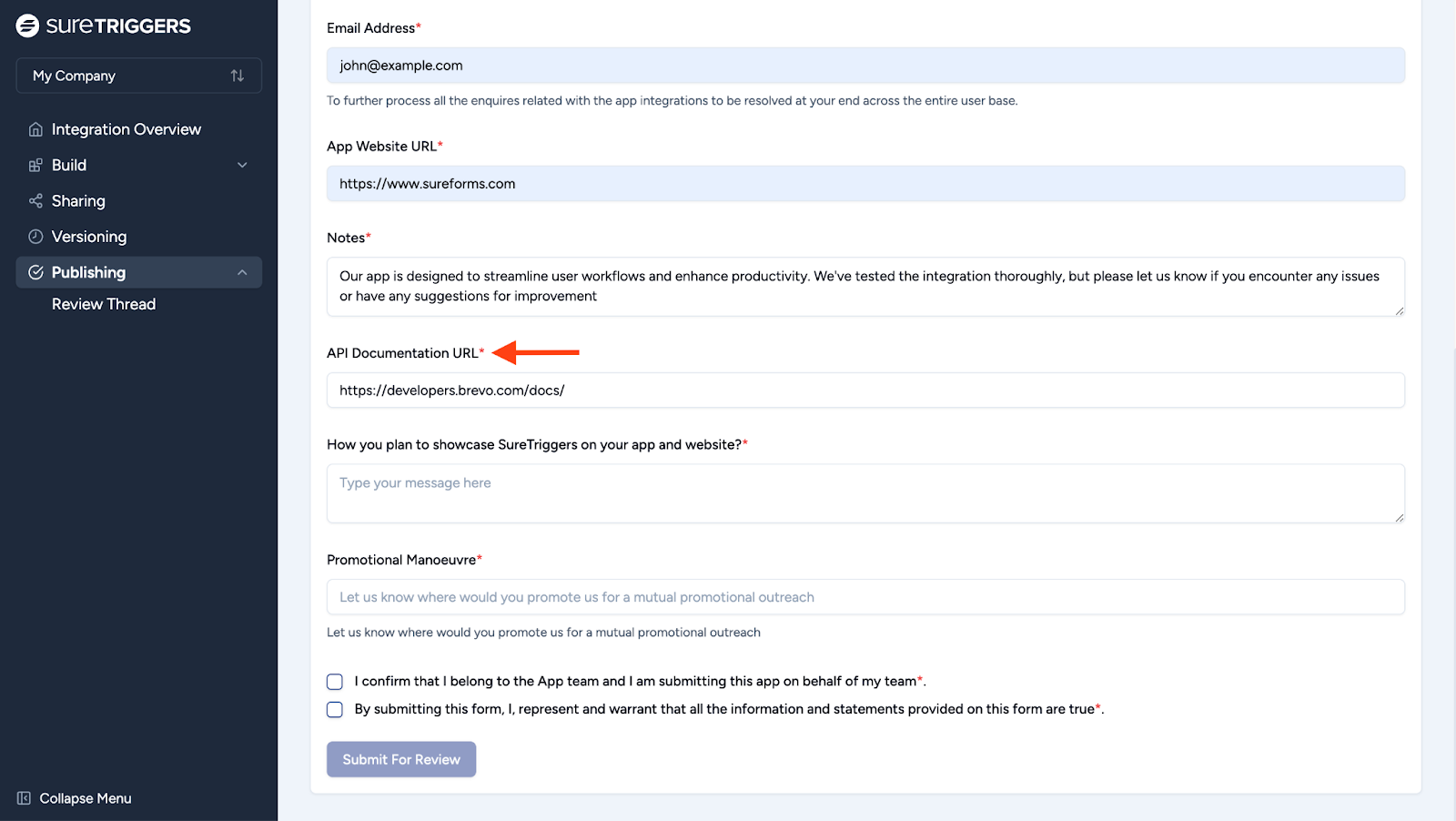Click the Collapse Menu label

click(x=85, y=797)
